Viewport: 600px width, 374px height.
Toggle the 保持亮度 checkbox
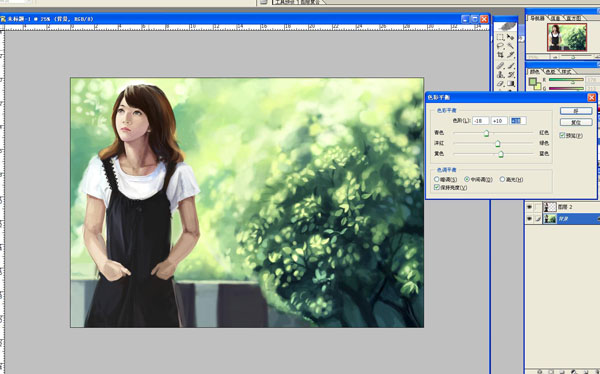click(x=437, y=187)
